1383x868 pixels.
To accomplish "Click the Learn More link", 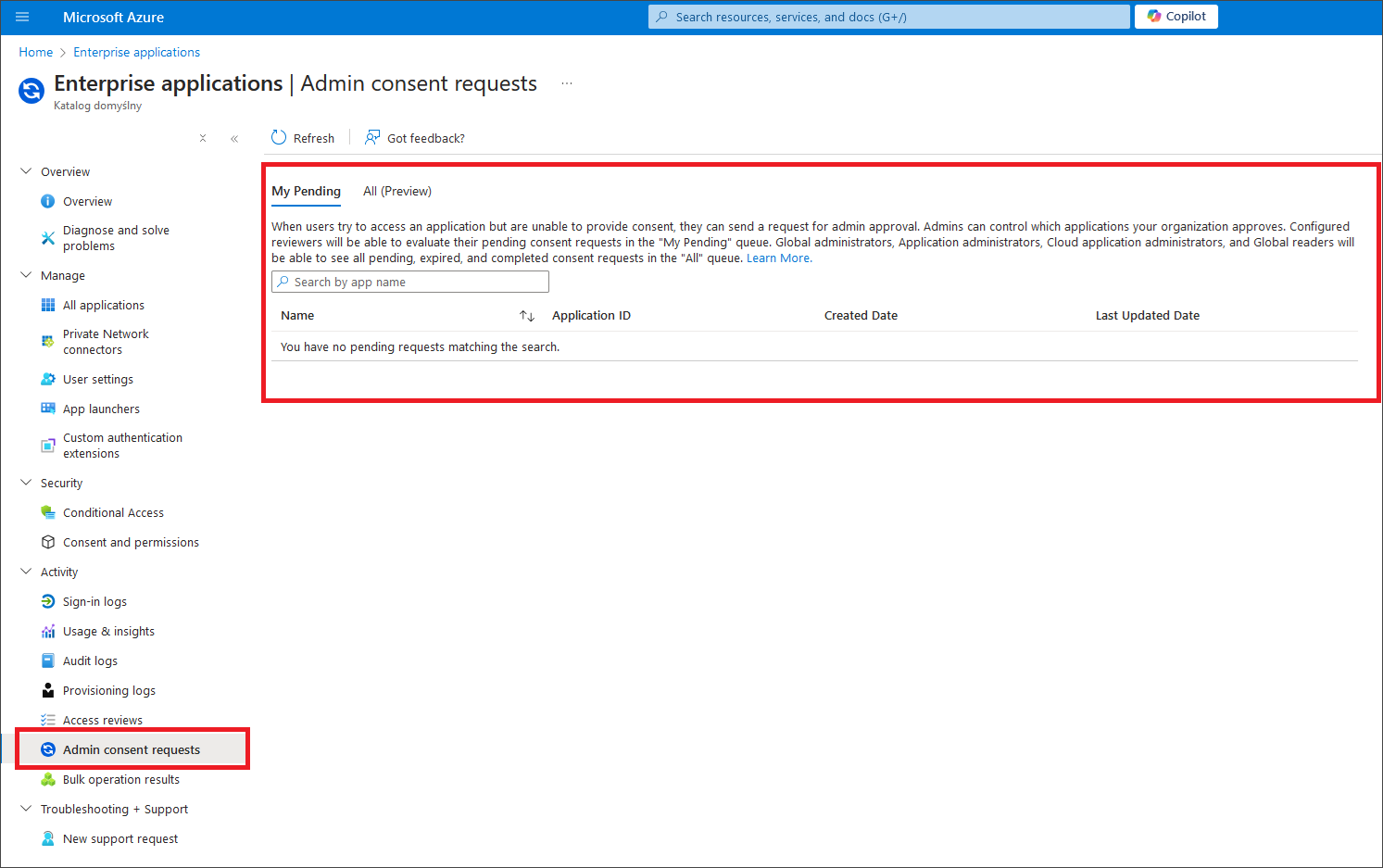I will (x=778, y=258).
